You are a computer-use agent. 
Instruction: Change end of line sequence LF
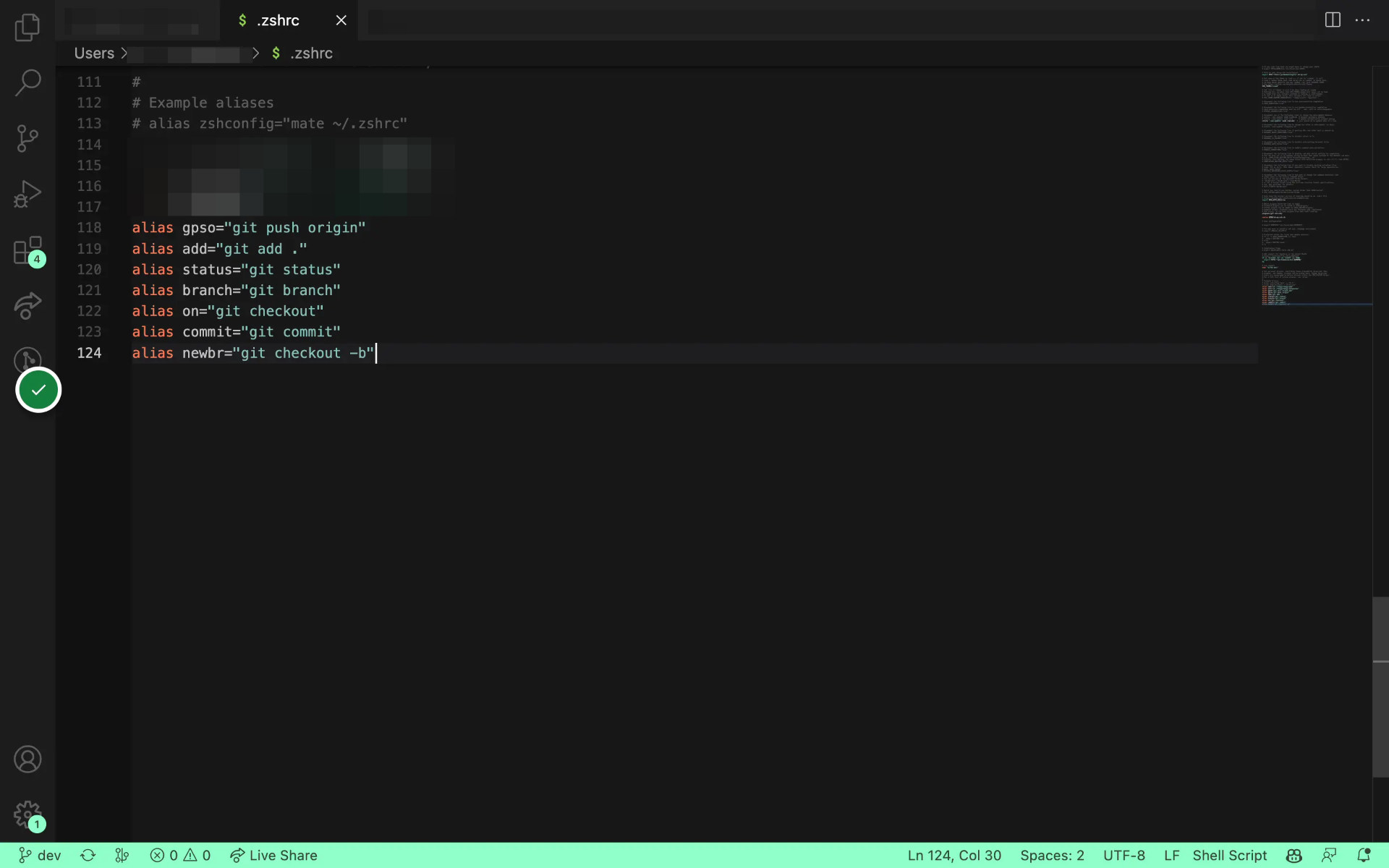click(x=1171, y=856)
